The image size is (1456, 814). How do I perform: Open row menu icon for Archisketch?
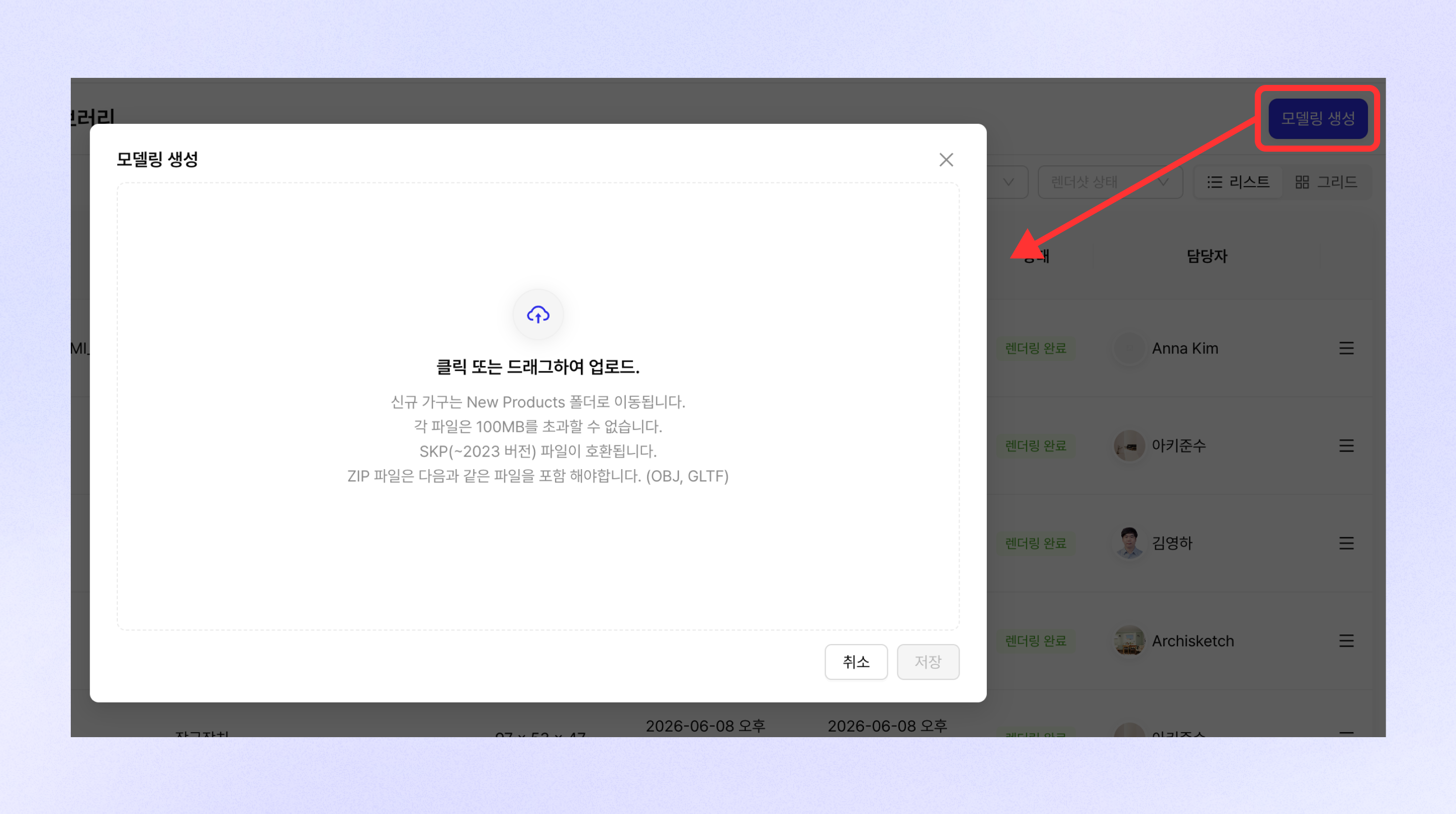1346,641
